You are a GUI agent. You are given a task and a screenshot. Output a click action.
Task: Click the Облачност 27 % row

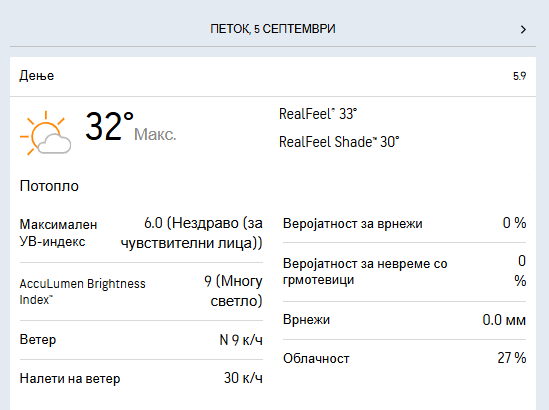(404, 358)
